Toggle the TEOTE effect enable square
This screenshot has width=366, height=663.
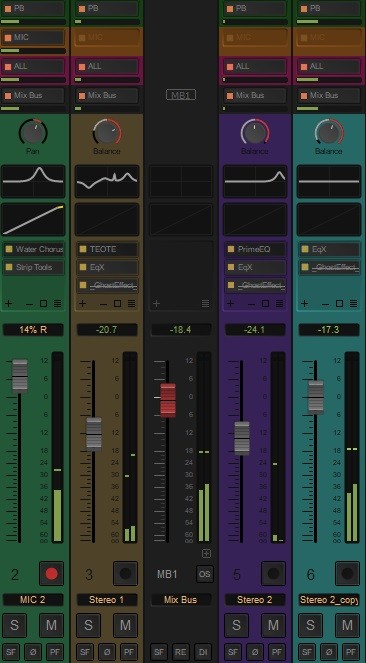click(x=83, y=249)
